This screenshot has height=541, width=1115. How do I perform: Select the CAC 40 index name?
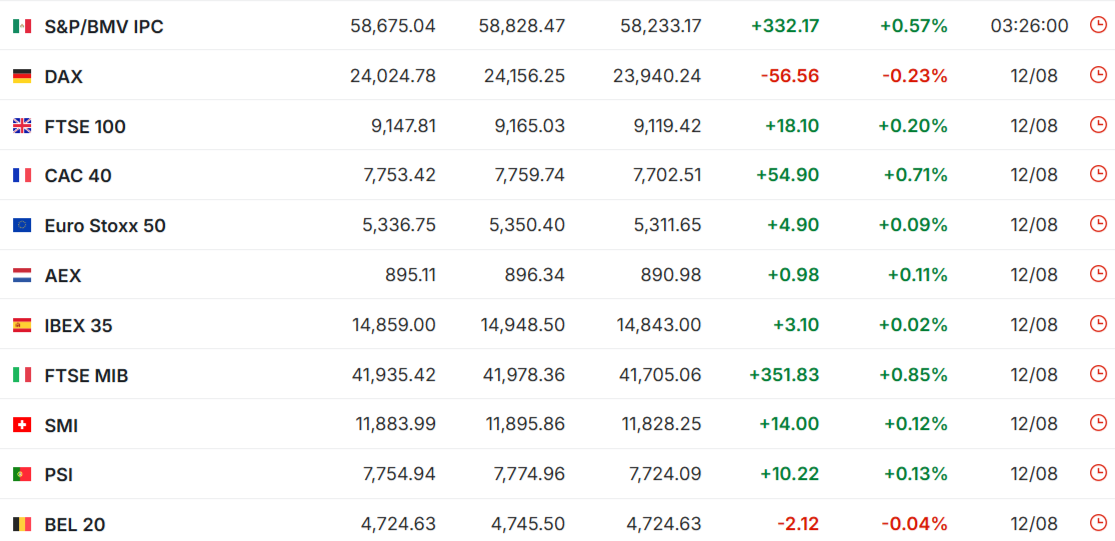coord(78,176)
